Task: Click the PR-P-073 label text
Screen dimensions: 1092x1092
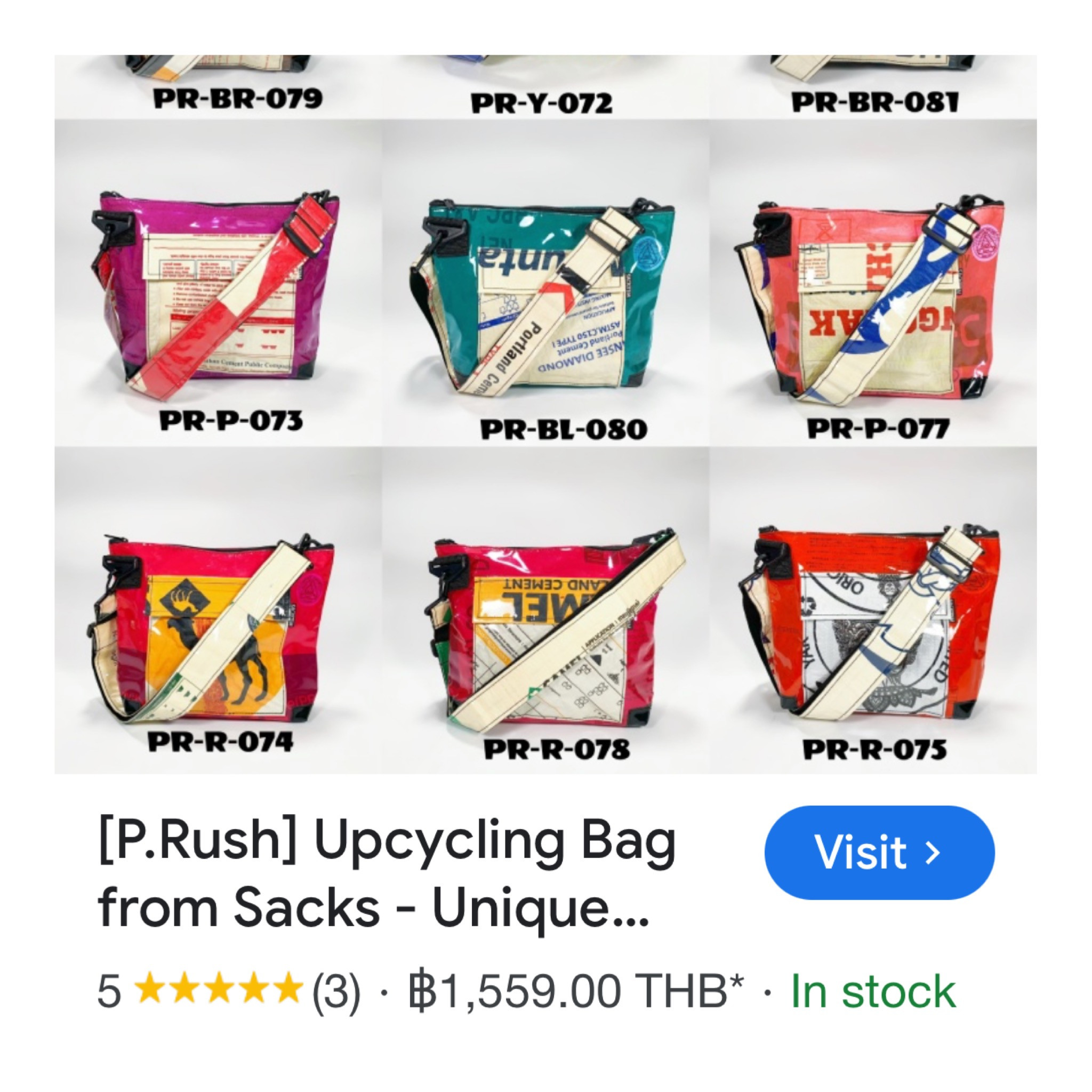Action: pyautogui.click(x=230, y=421)
